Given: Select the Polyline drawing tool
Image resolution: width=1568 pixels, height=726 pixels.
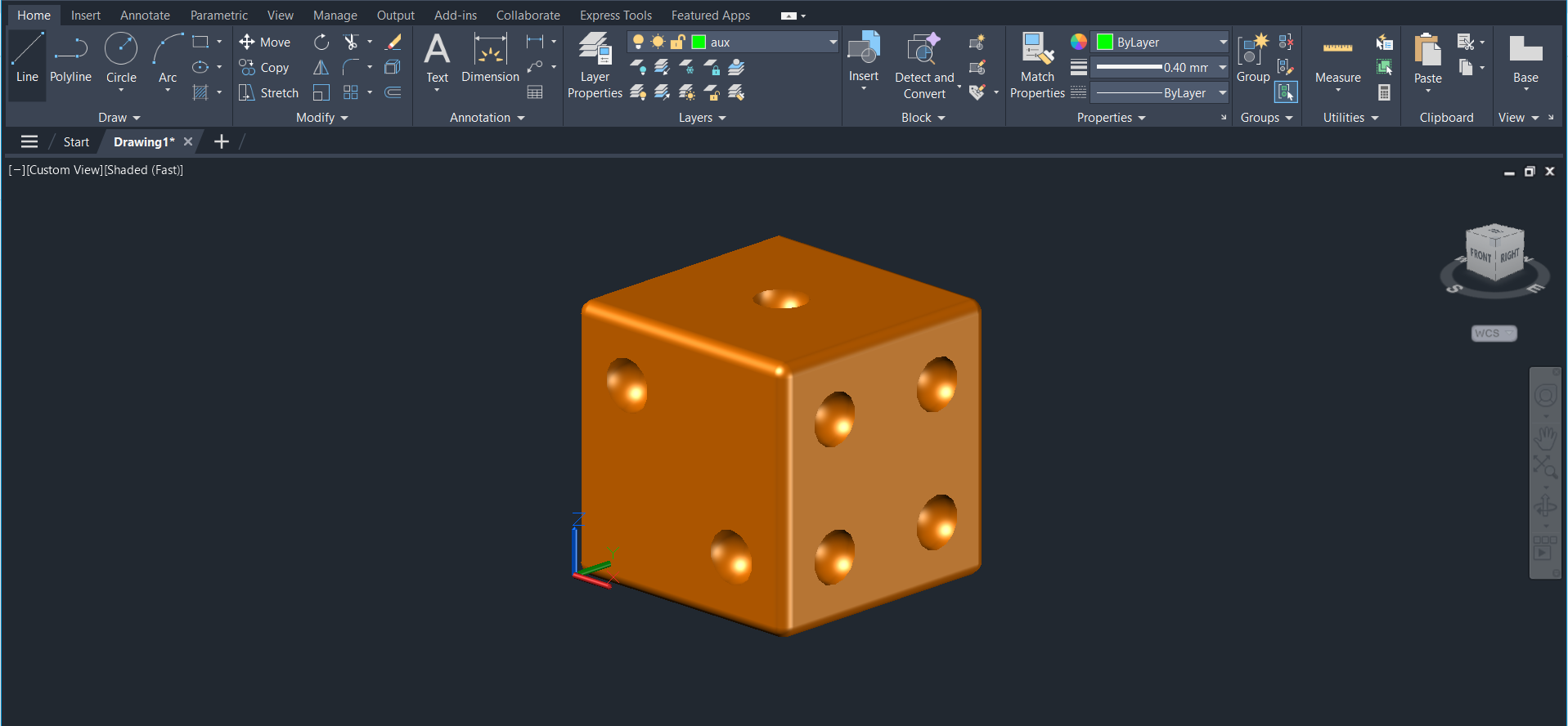Looking at the screenshot, I should [x=70, y=59].
